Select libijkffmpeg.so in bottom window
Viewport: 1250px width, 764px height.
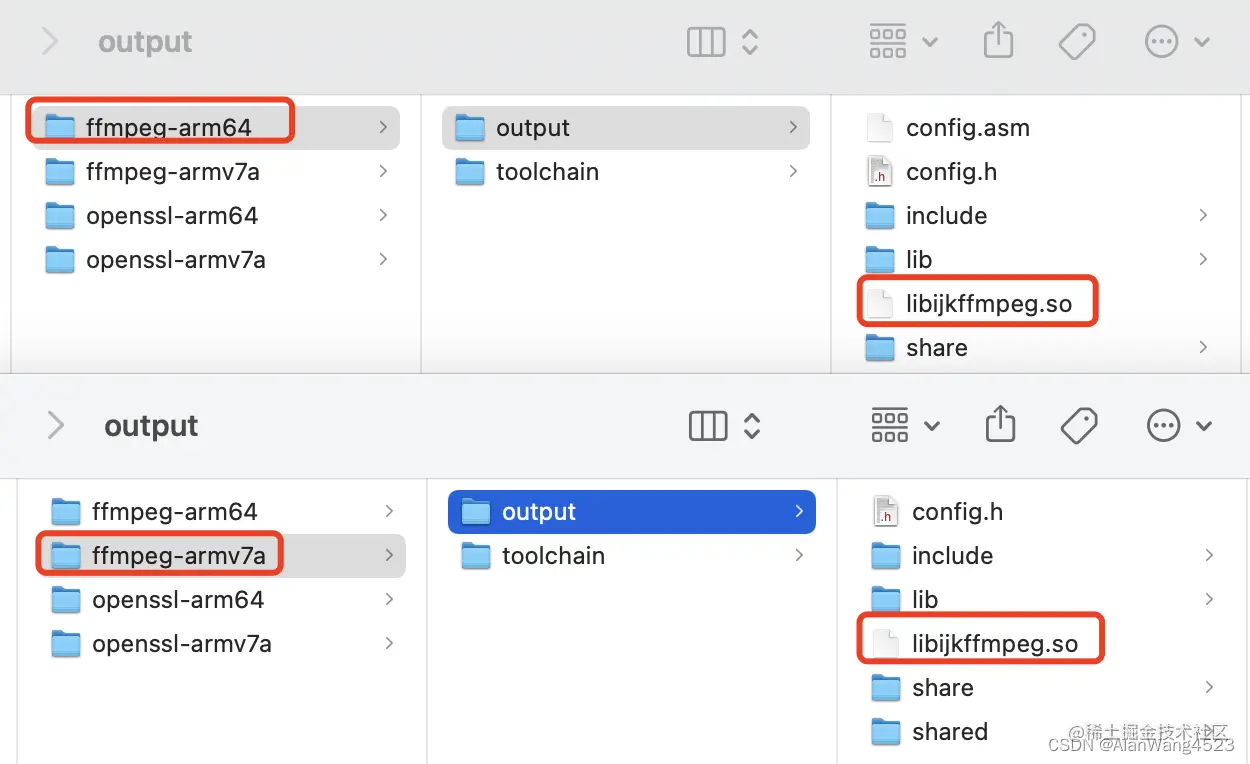pyautogui.click(x=994, y=644)
